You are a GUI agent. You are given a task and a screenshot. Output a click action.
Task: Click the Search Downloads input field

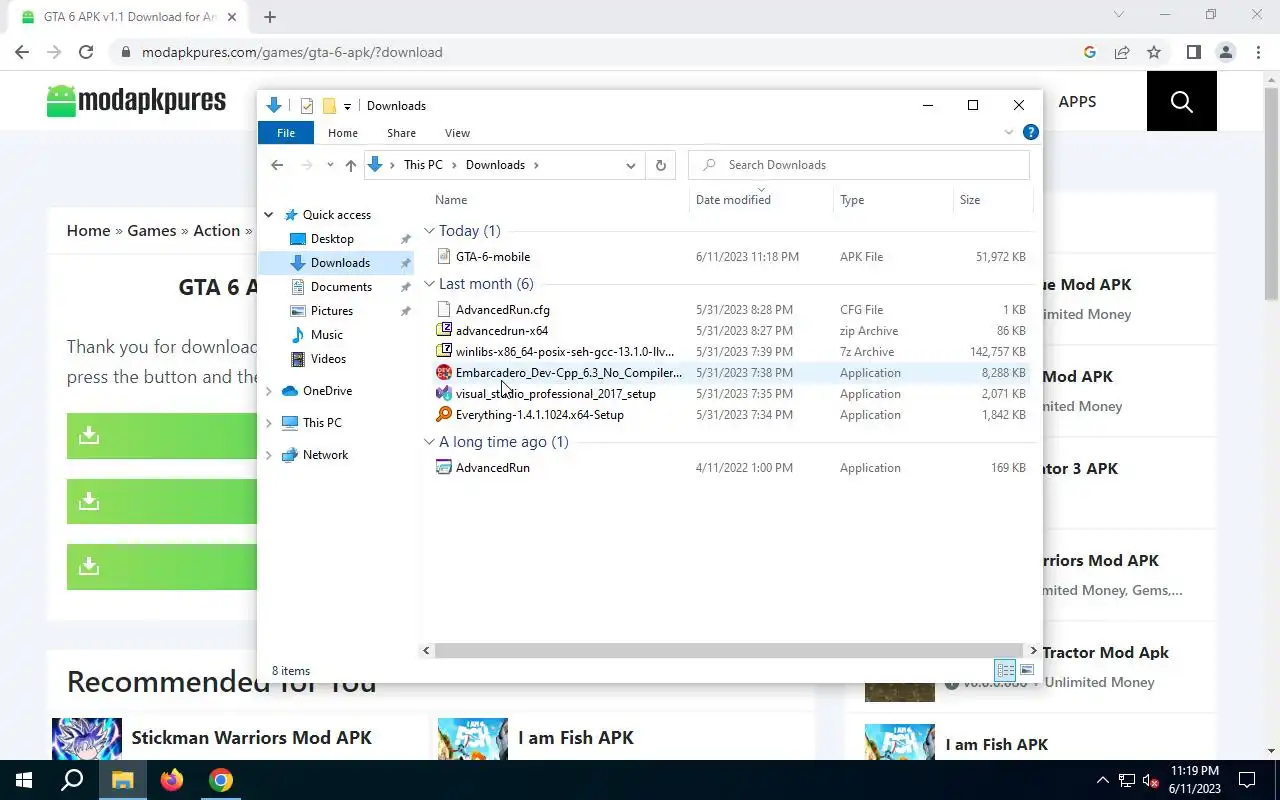click(x=859, y=165)
